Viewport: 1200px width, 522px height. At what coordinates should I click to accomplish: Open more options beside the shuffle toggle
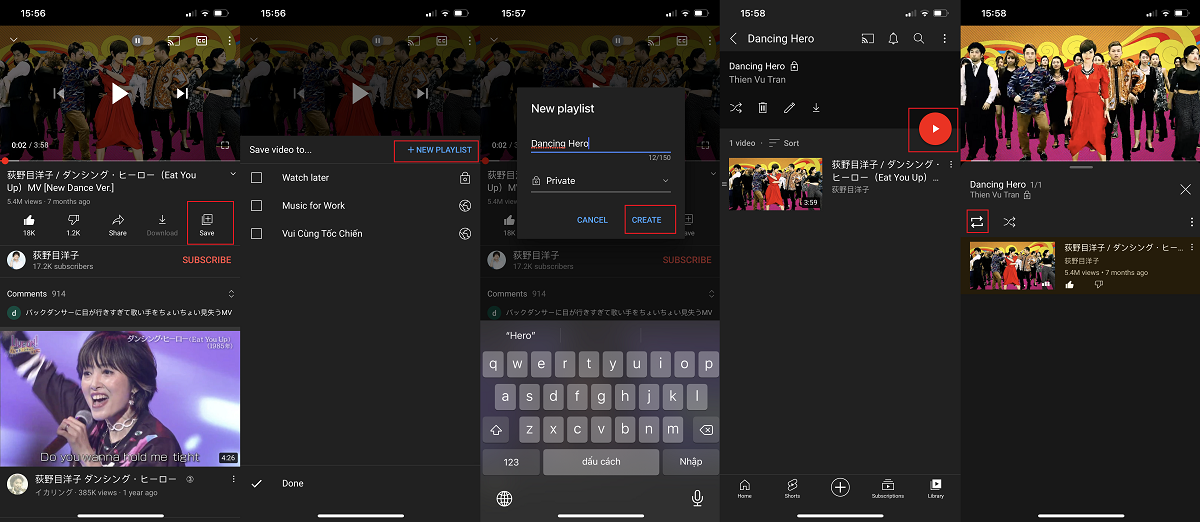[1191, 221]
